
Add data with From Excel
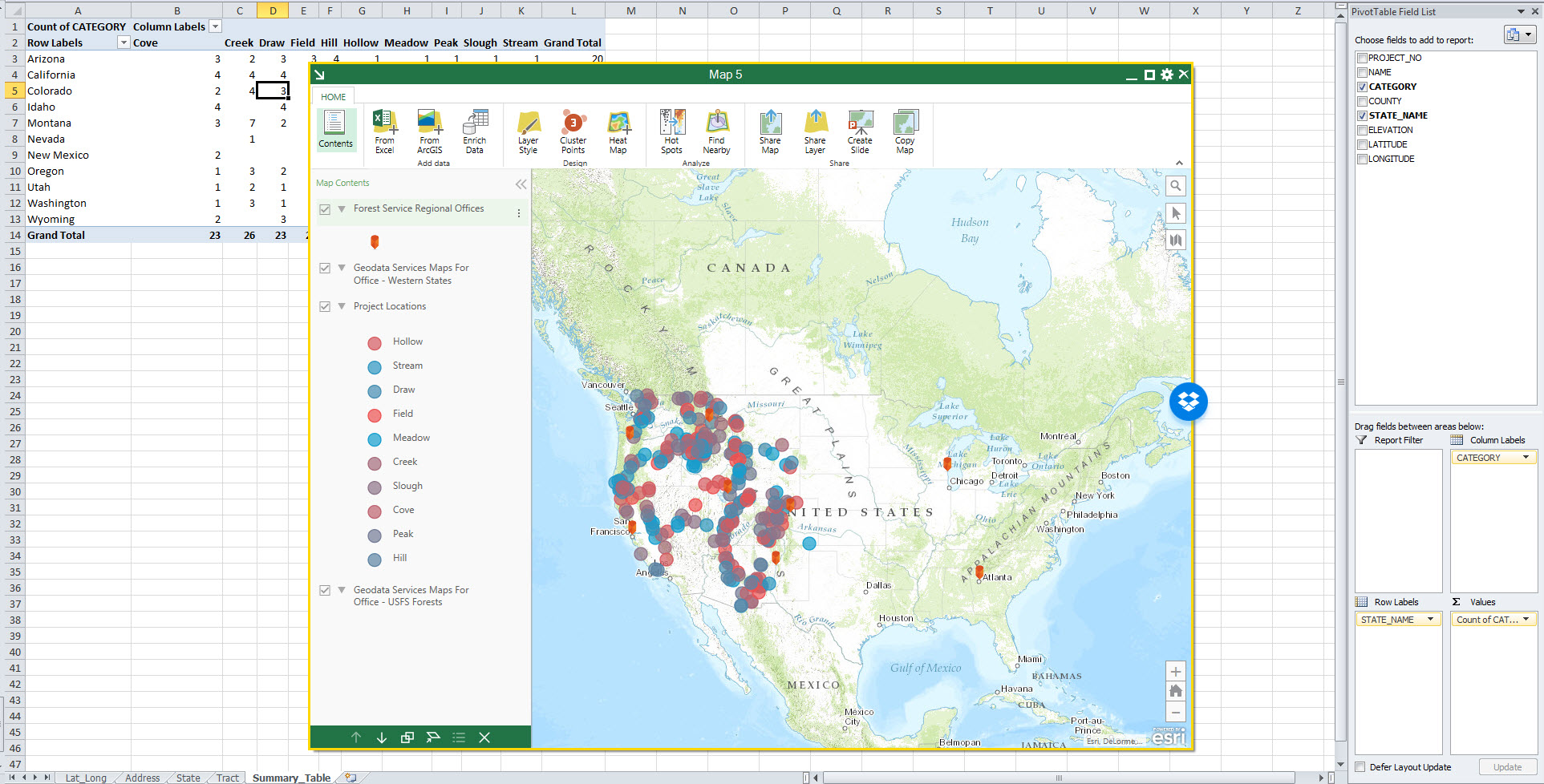click(x=385, y=132)
